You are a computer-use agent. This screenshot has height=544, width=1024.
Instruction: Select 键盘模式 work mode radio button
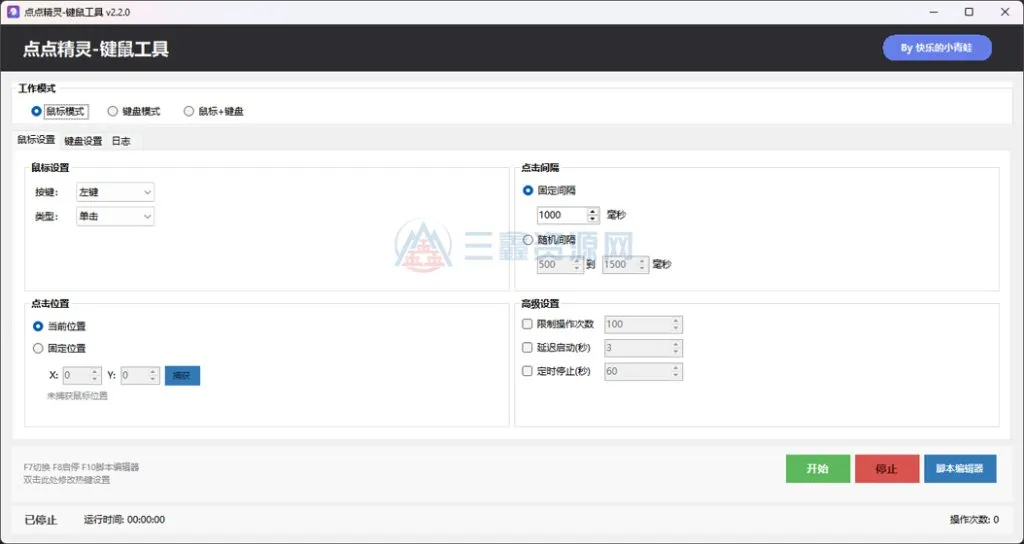coord(112,111)
